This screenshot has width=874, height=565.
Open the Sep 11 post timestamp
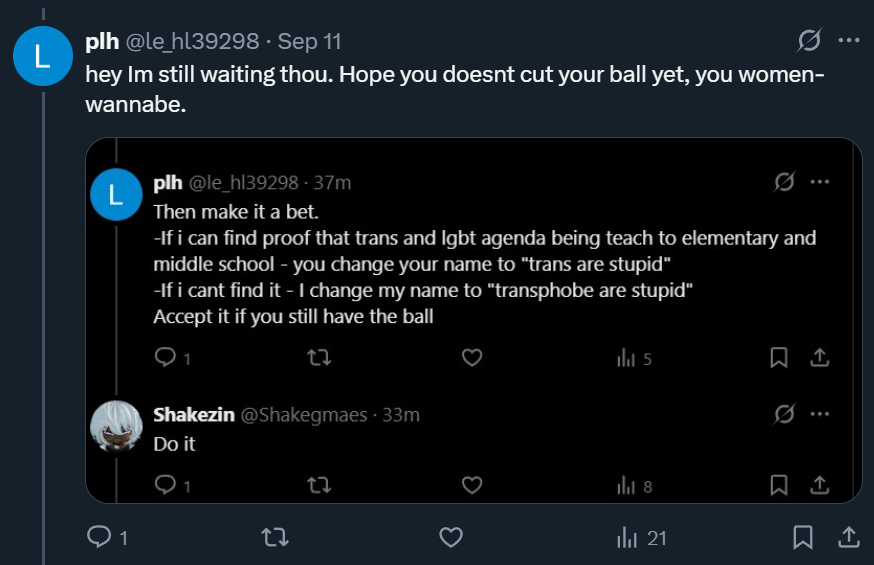(309, 42)
